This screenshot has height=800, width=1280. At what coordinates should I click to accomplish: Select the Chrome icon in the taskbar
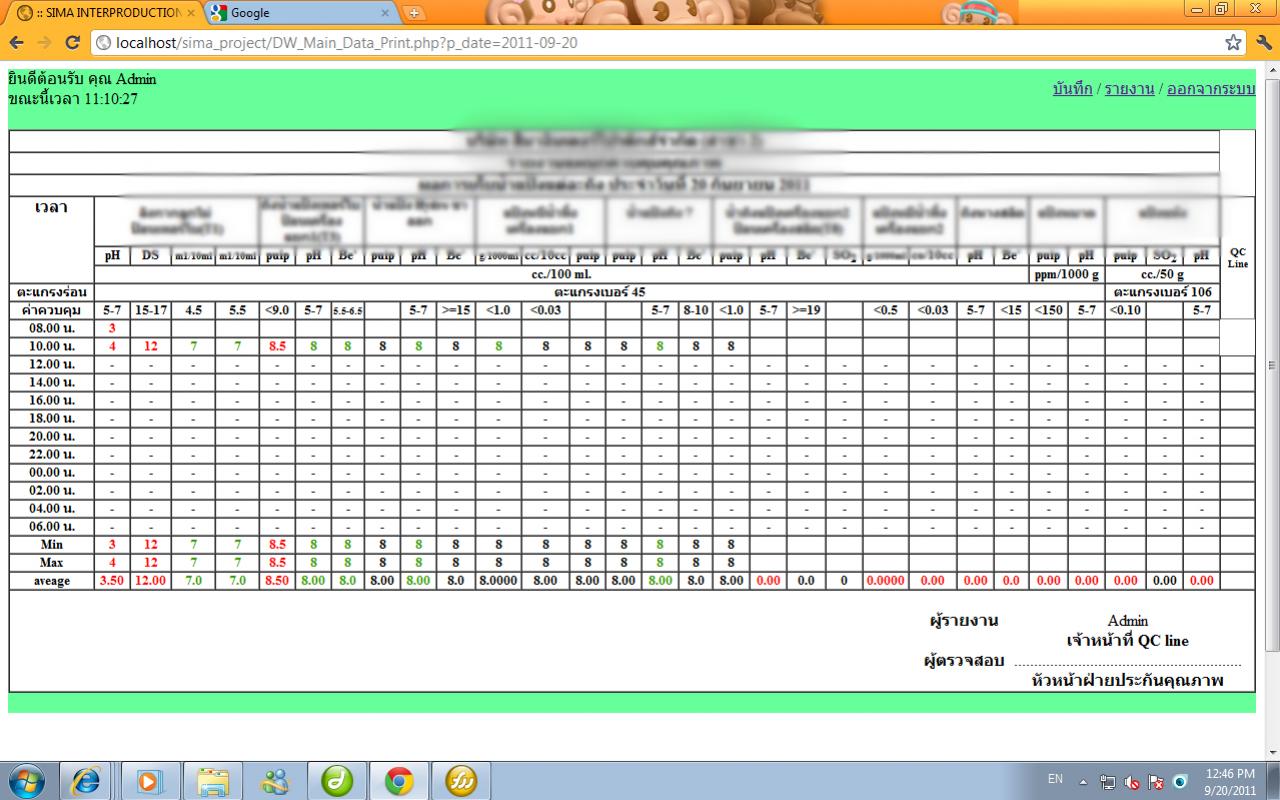pyautogui.click(x=400, y=781)
